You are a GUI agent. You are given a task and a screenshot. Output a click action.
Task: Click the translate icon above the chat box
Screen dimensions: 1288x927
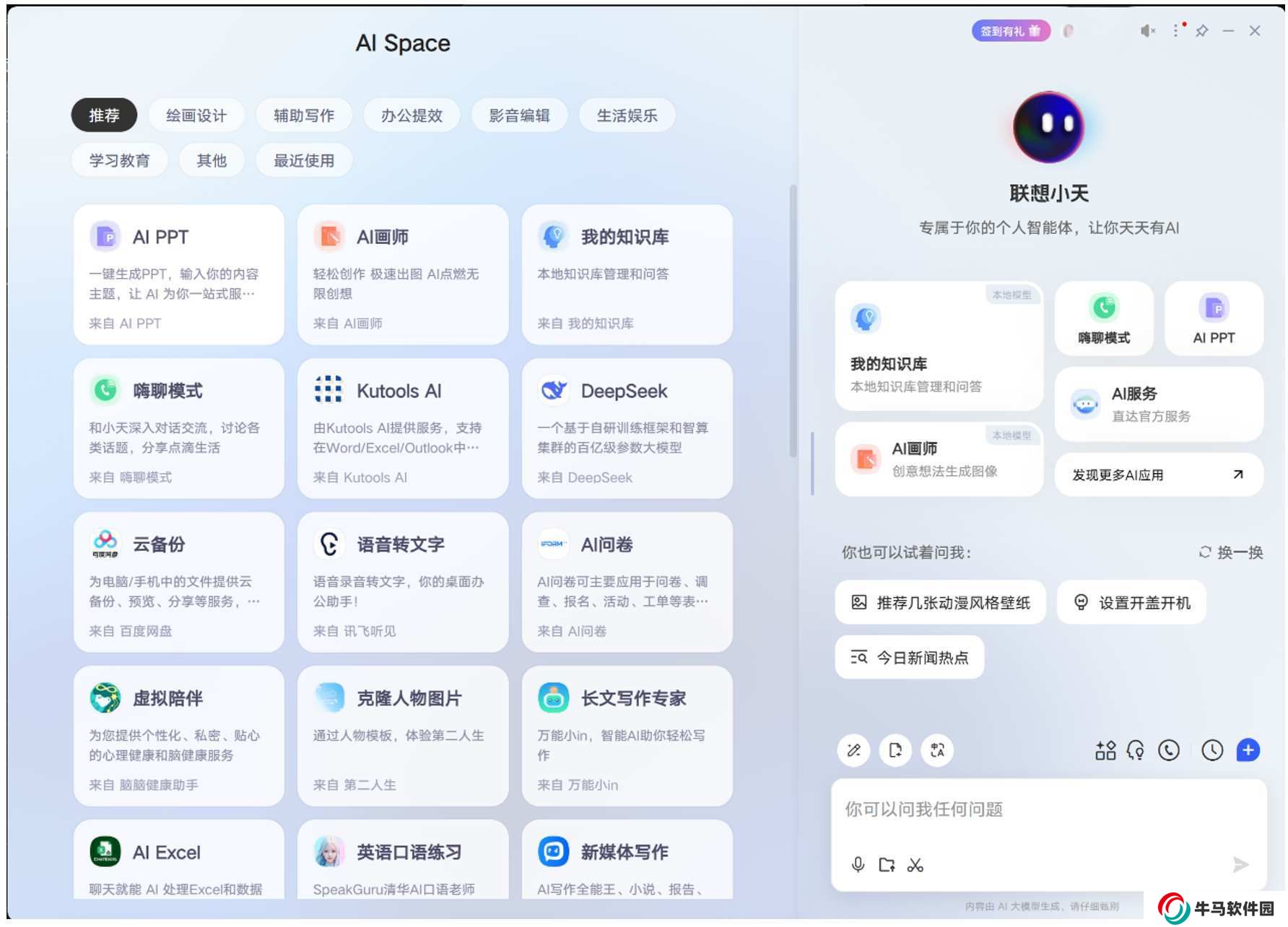coord(937,750)
